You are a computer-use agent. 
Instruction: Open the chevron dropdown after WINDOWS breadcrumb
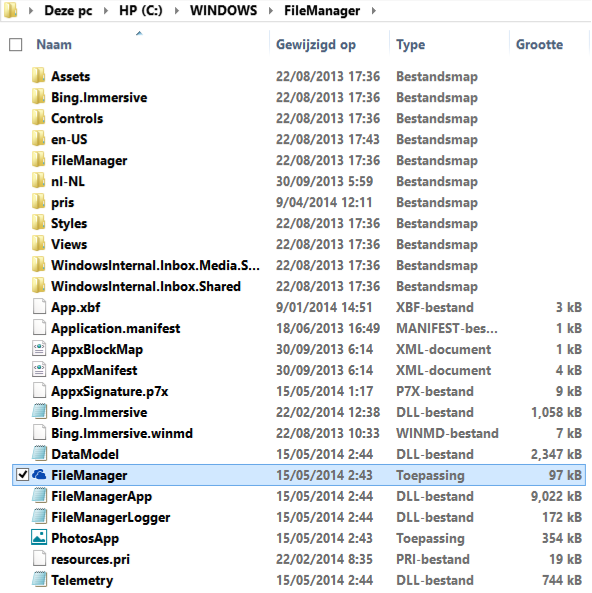(271, 11)
